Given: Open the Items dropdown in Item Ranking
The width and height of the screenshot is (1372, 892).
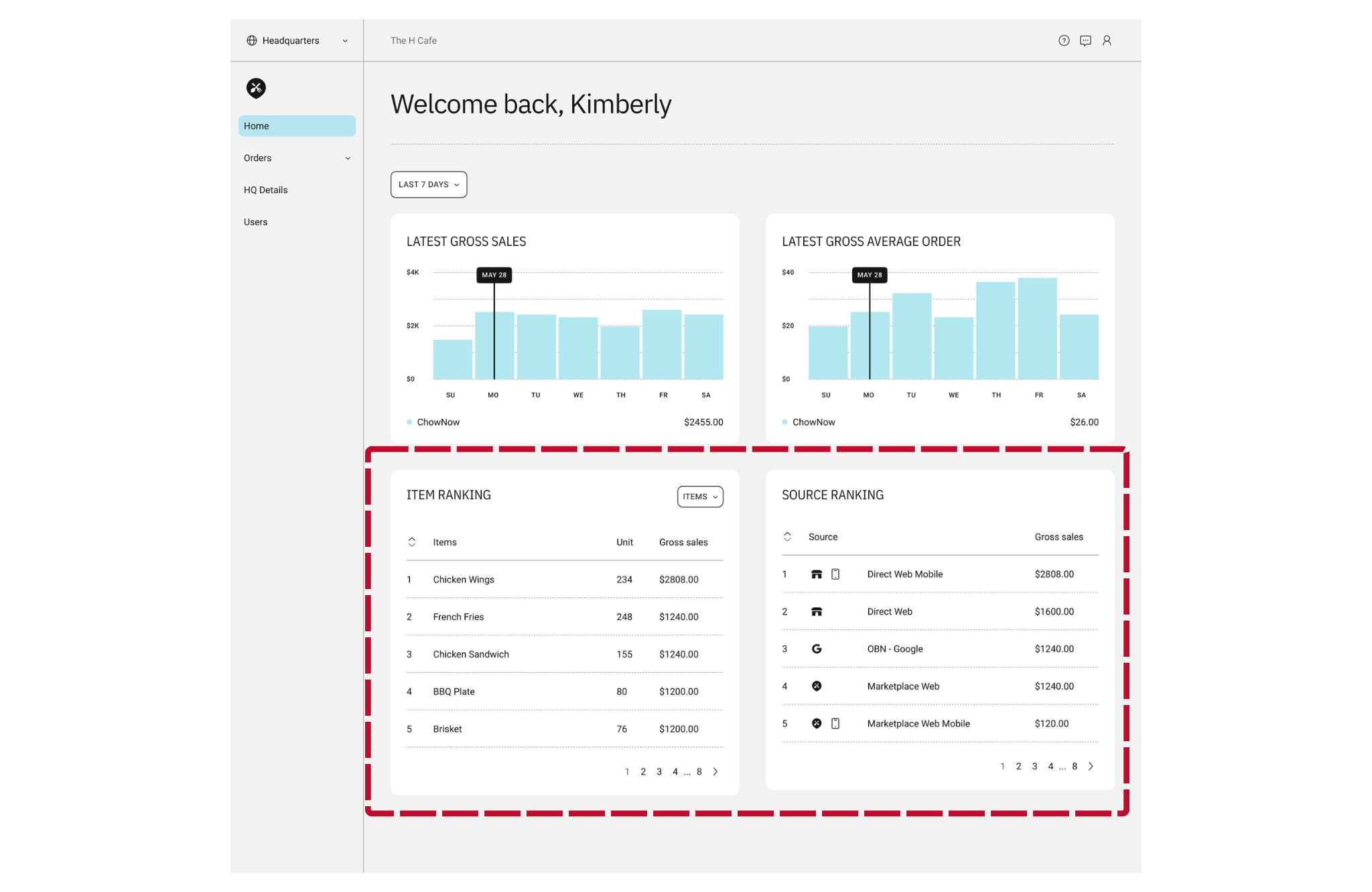Looking at the screenshot, I should point(700,497).
